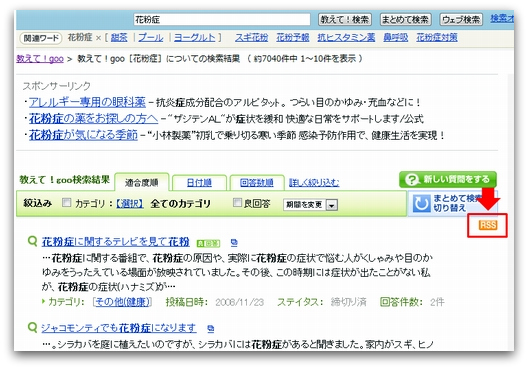Image resolution: width=528 pixels, height=369 pixels.
Task: Switch to the 回答数順 tab
Action: click(257, 183)
